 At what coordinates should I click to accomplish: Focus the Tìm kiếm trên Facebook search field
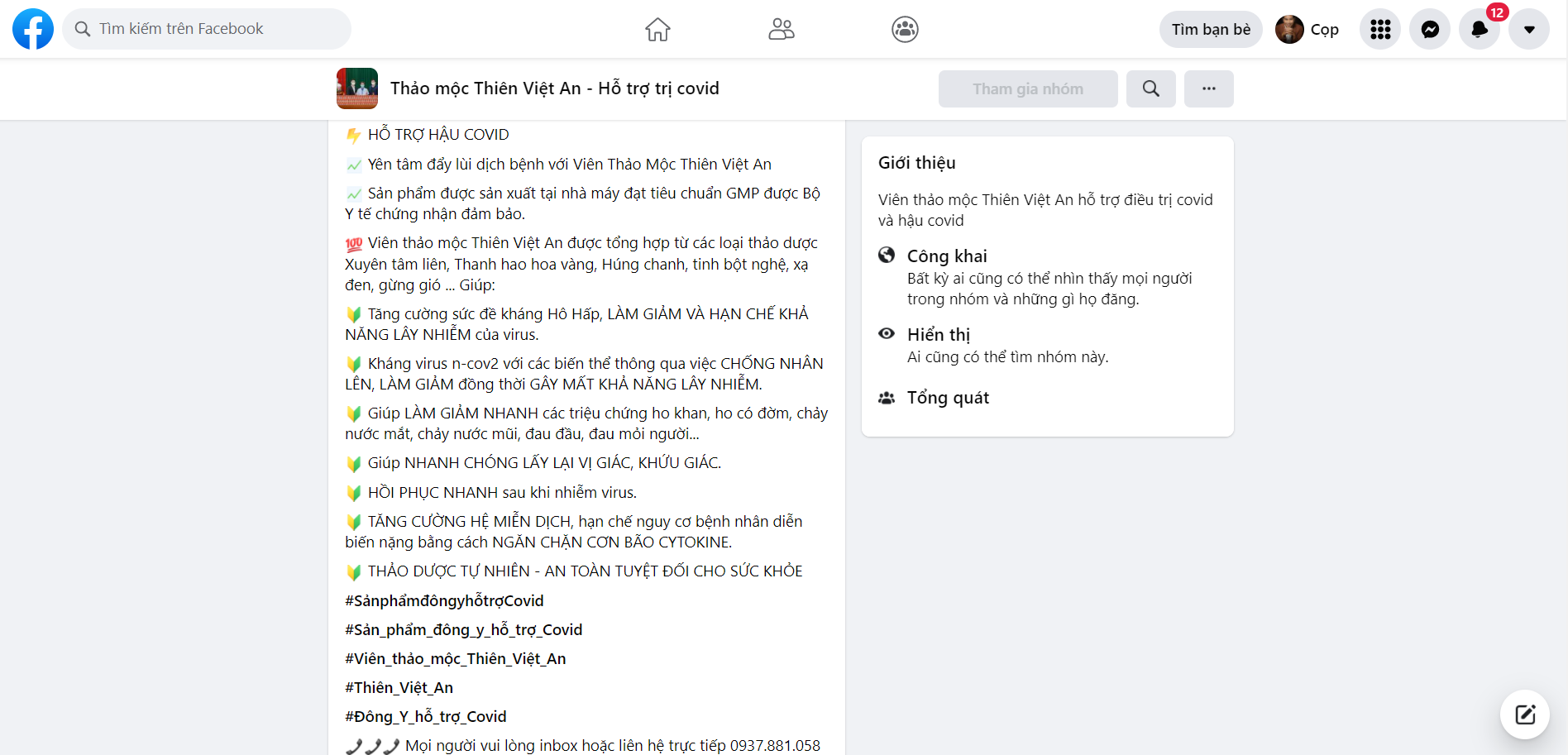[x=207, y=29]
